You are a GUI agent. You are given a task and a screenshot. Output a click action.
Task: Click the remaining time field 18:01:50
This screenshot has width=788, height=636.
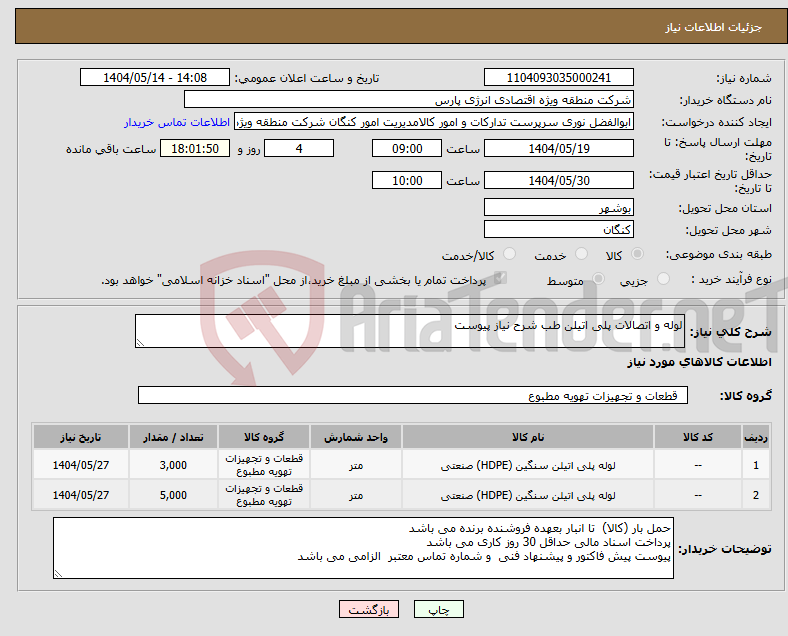[x=195, y=149]
